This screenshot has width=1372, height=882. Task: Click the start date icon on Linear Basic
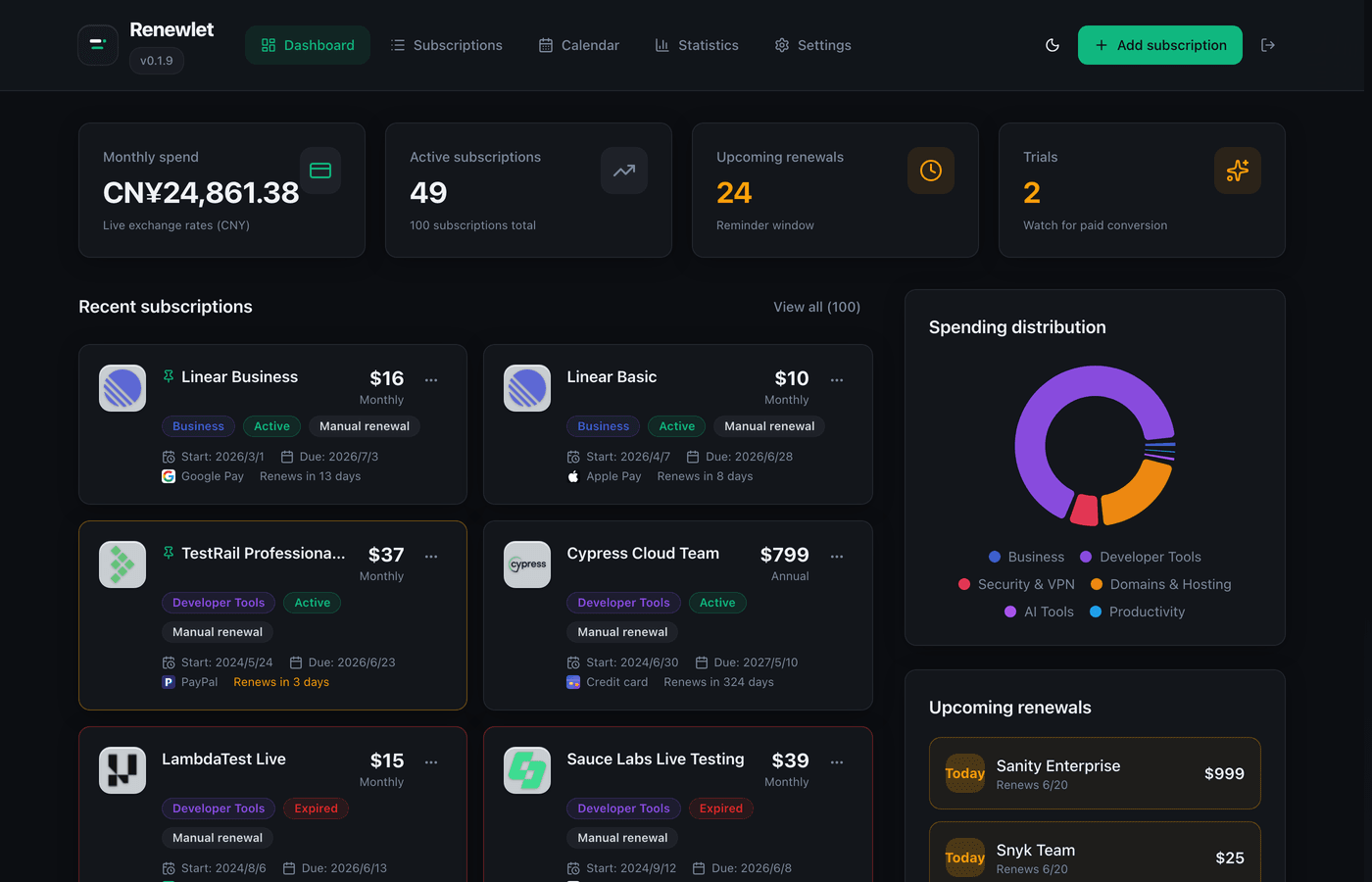pyautogui.click(x=573, y=457)
